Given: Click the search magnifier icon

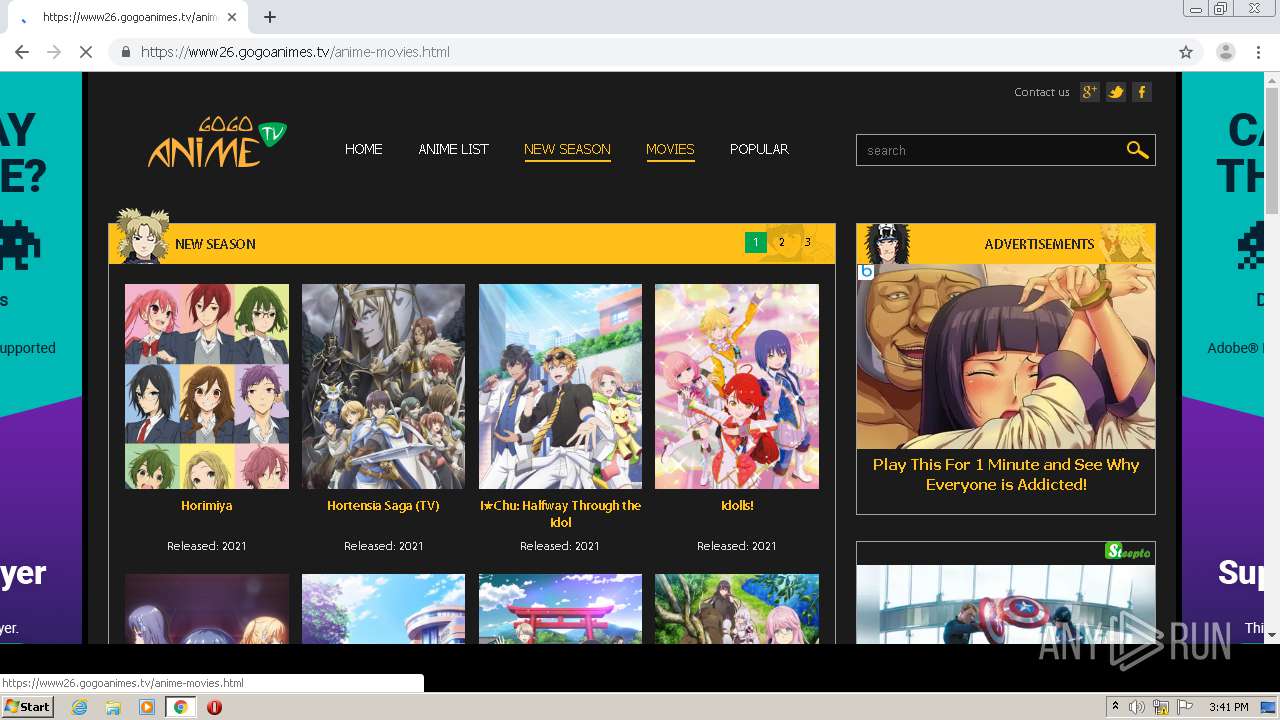Looking at the screenshot, I should (1137, 150).
